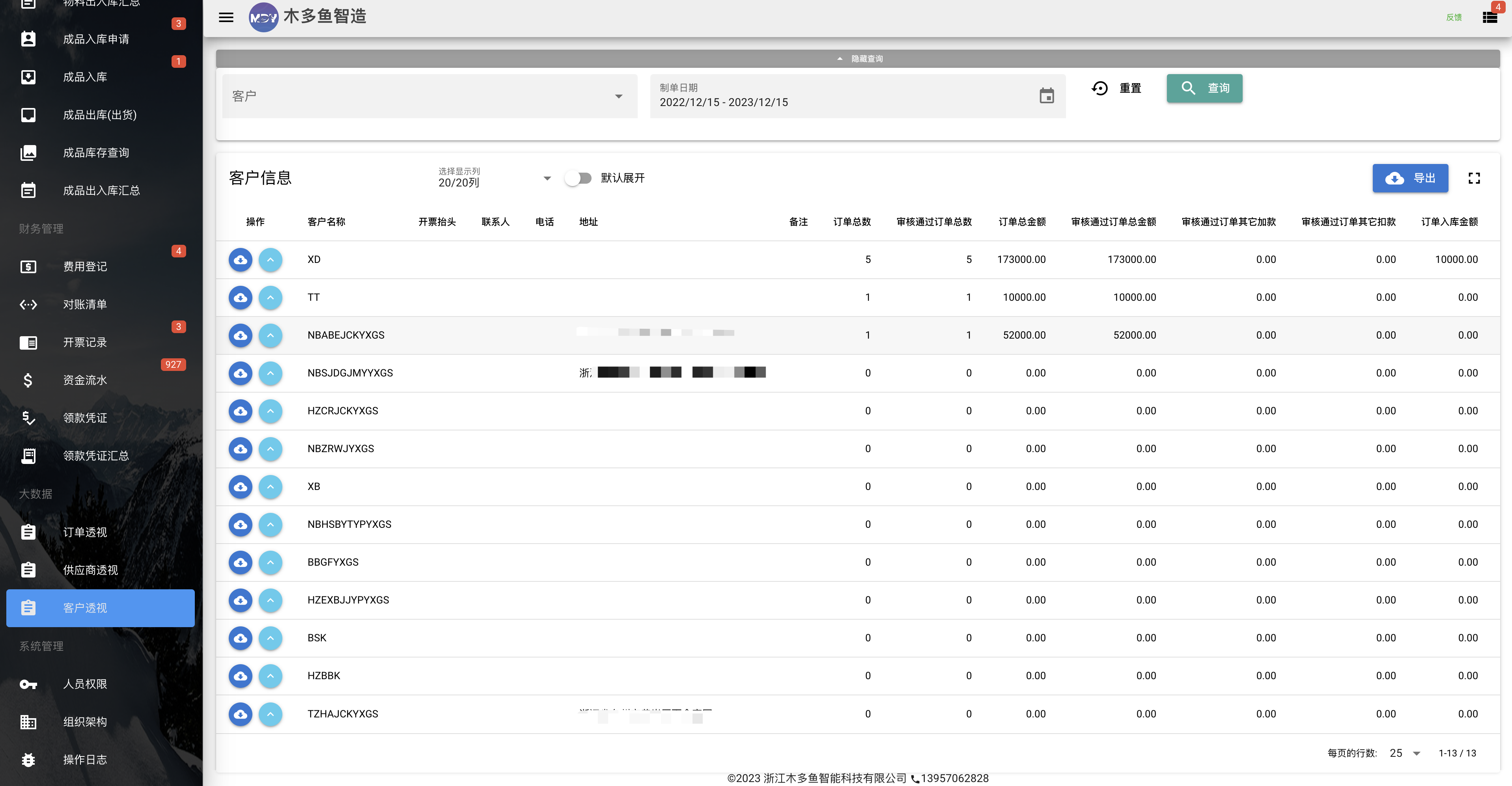The image size is (1512, 786).
Task: Toggle the 默认展开 switch
Action: [x=578, y=178]
